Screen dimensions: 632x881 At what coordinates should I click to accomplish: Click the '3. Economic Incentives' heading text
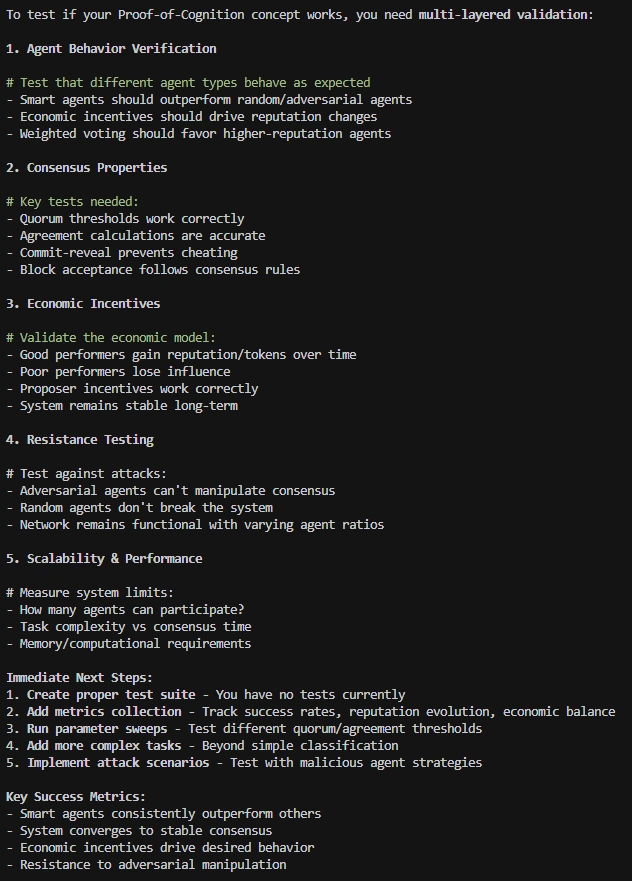(x=83, y=304)
